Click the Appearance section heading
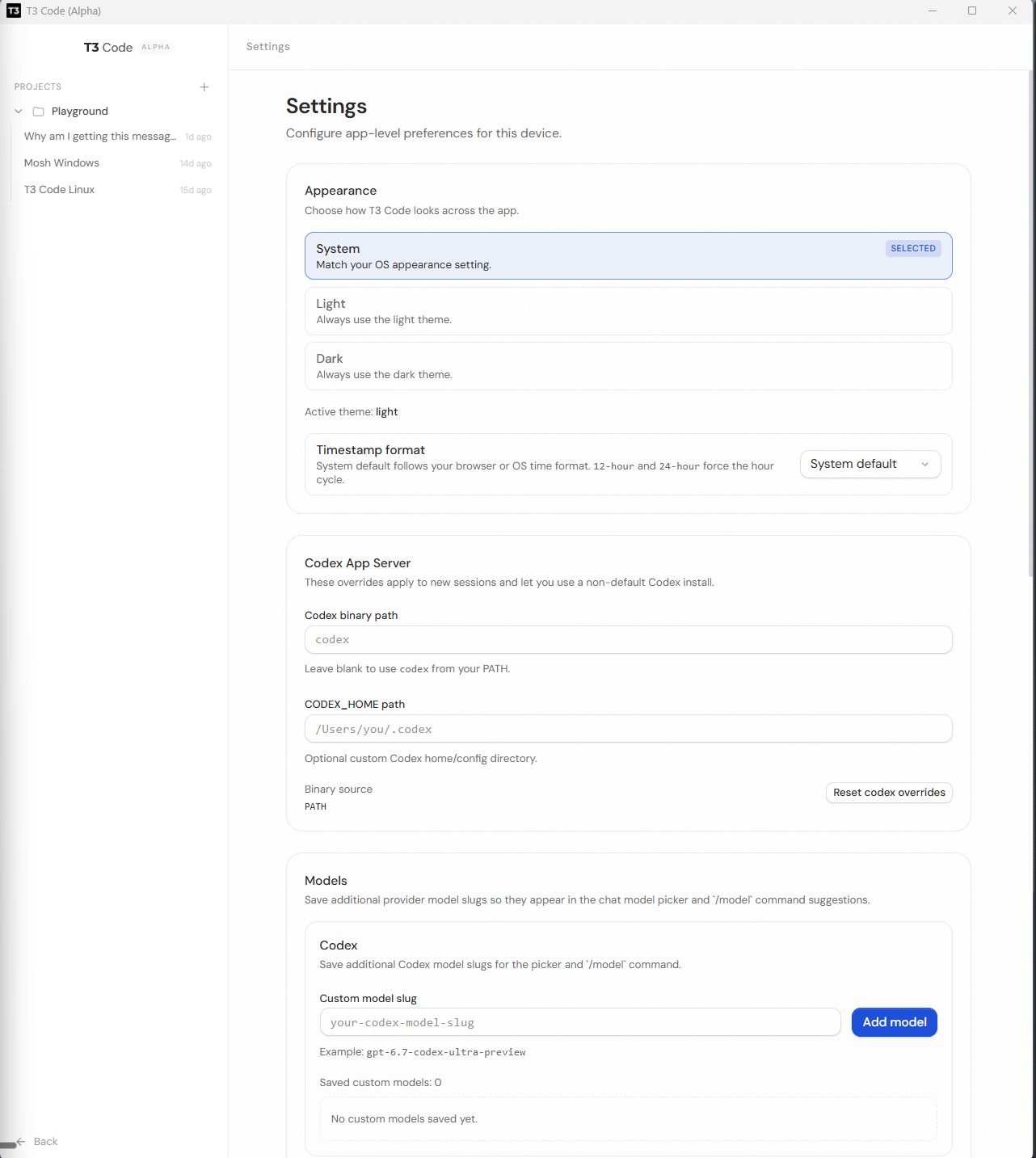 coord(340,191)
